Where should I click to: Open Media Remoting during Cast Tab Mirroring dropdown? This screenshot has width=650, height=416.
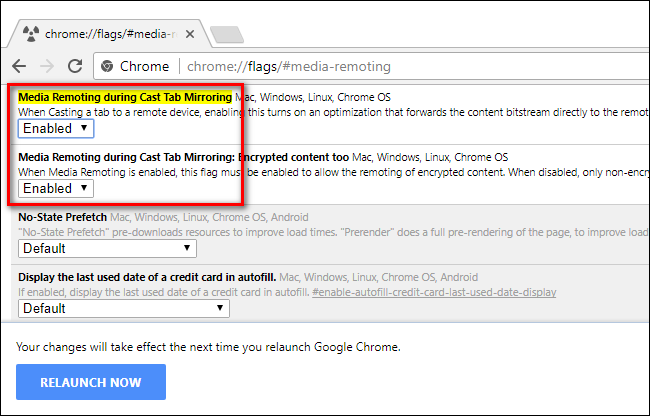(x=56, y=129)
